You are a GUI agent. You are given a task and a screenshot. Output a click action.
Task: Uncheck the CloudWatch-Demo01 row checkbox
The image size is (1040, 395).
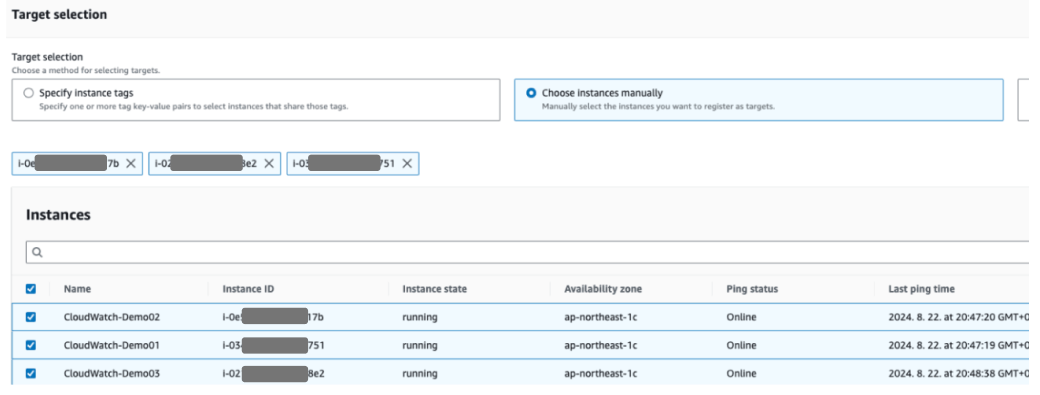(x=31, y=345)
